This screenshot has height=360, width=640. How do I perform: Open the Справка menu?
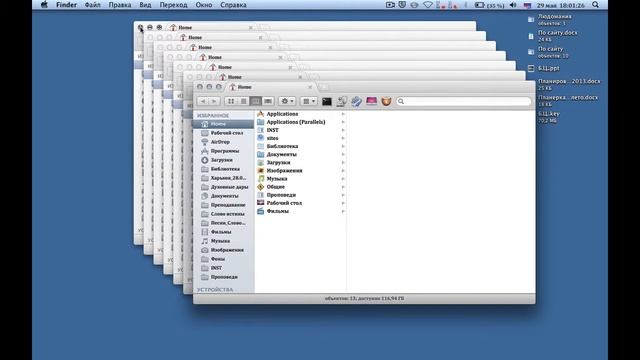(233, 5)
